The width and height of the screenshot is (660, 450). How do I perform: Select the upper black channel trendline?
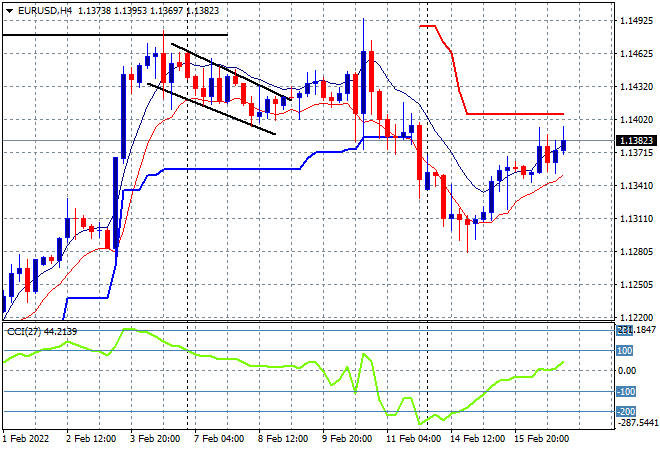tap(231, 72)
